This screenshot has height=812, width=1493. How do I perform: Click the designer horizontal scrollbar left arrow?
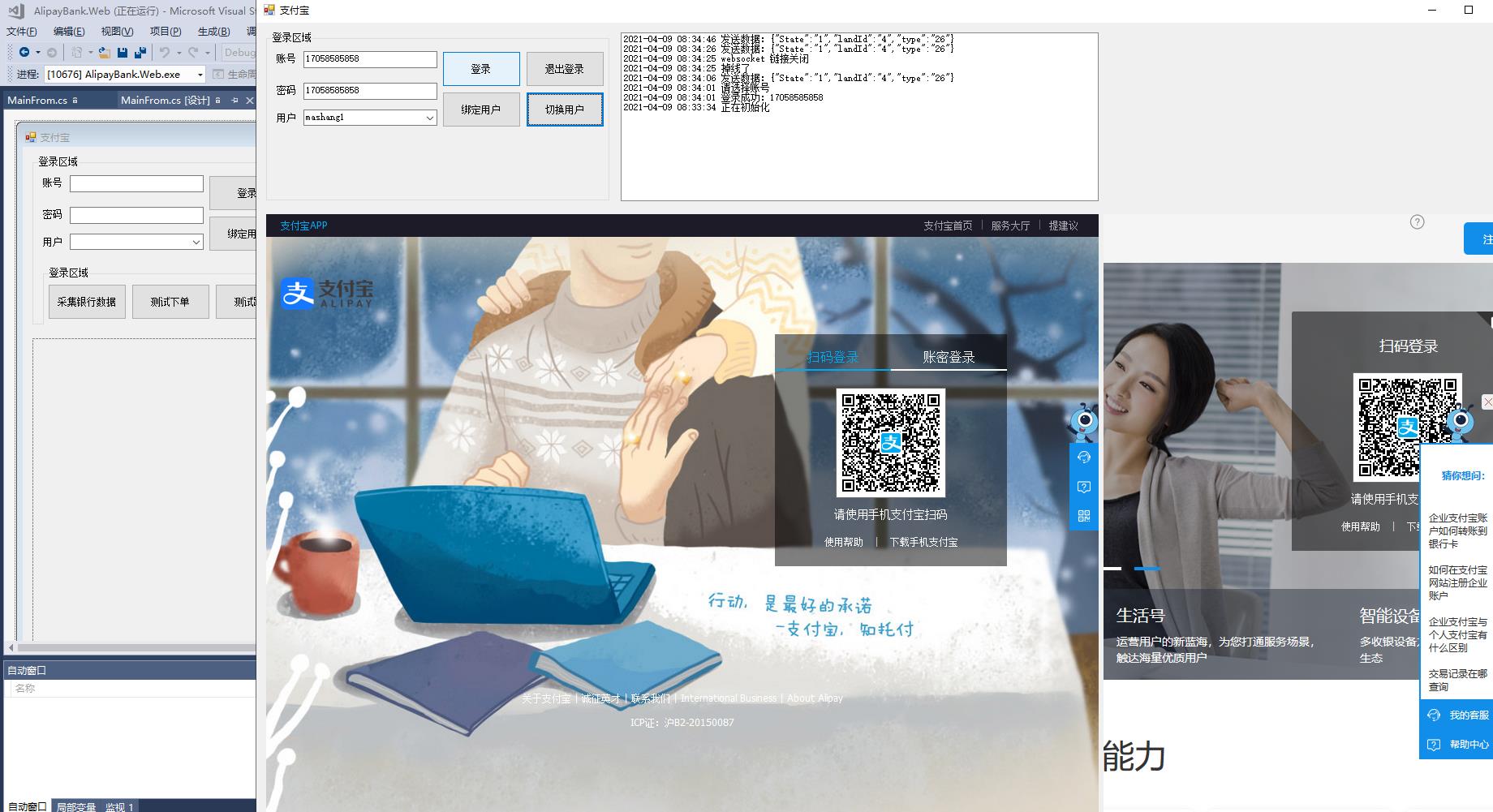(x=11, y=647)
